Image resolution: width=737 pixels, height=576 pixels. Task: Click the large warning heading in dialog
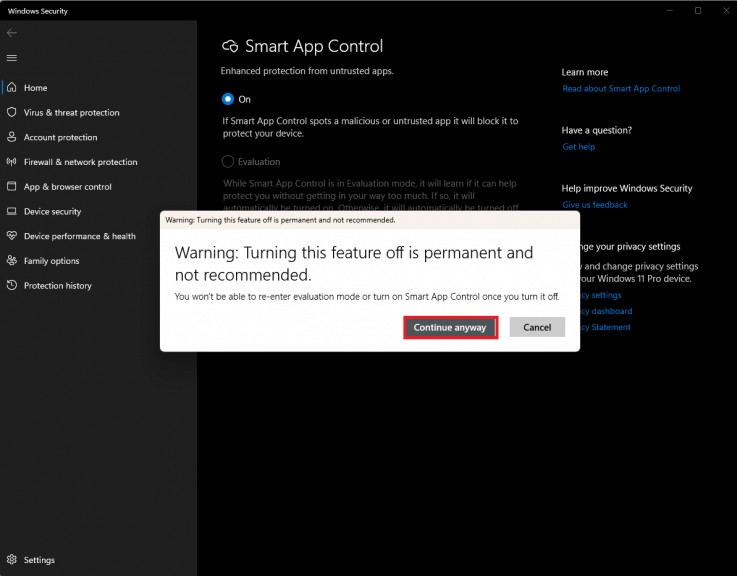pos(354,264)
